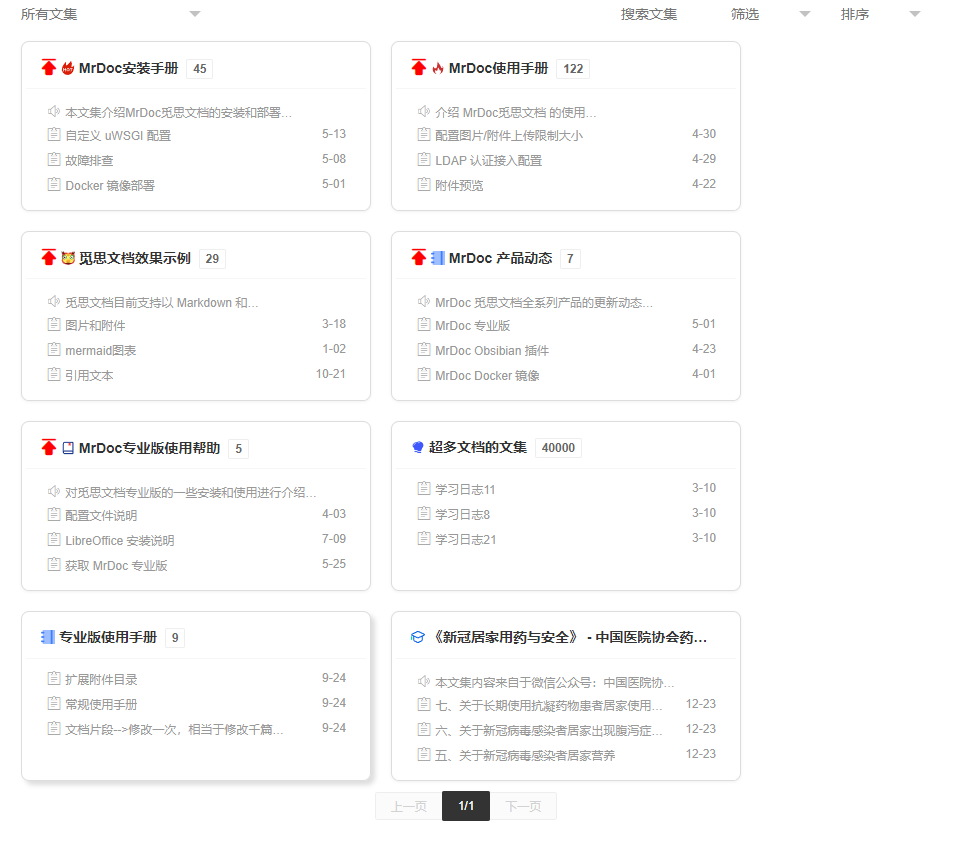The image size is (956, 844).
Task: Open document 五、关于新冠病毒感染者居家营养
Action: pyautogui.click(x=525, y=756)
